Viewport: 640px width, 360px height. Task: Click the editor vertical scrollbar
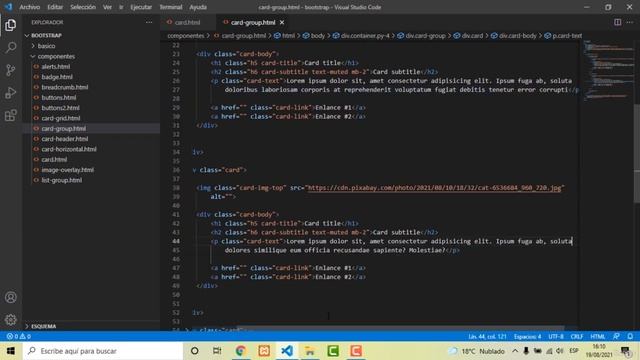(637, 153)
